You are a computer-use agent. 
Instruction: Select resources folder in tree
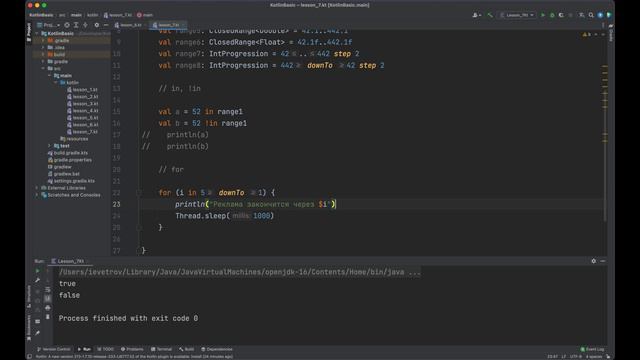(74, 139)
